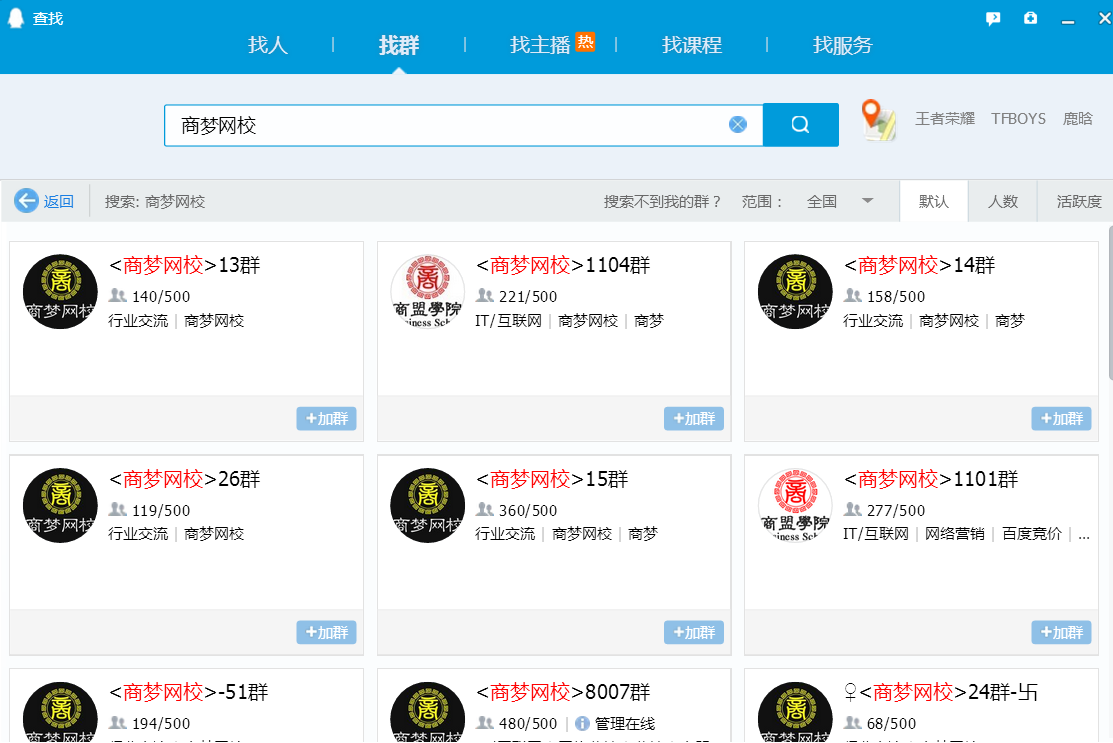This screenshot has height=743, width=1113.
Task: Click +加群 for <商梦网校>14群
Action: click(x=1061, y=419)
